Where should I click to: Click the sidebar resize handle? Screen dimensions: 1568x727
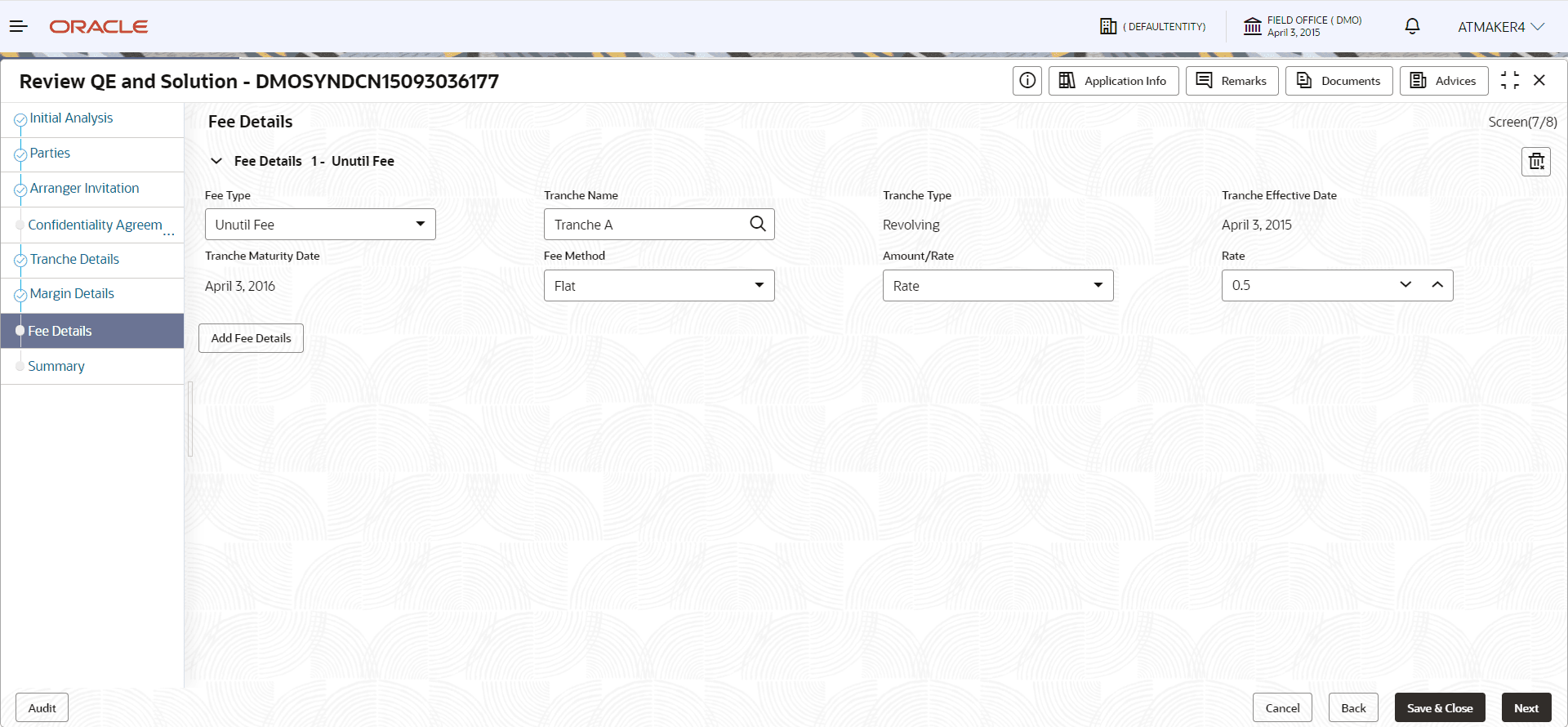(190, 419)
